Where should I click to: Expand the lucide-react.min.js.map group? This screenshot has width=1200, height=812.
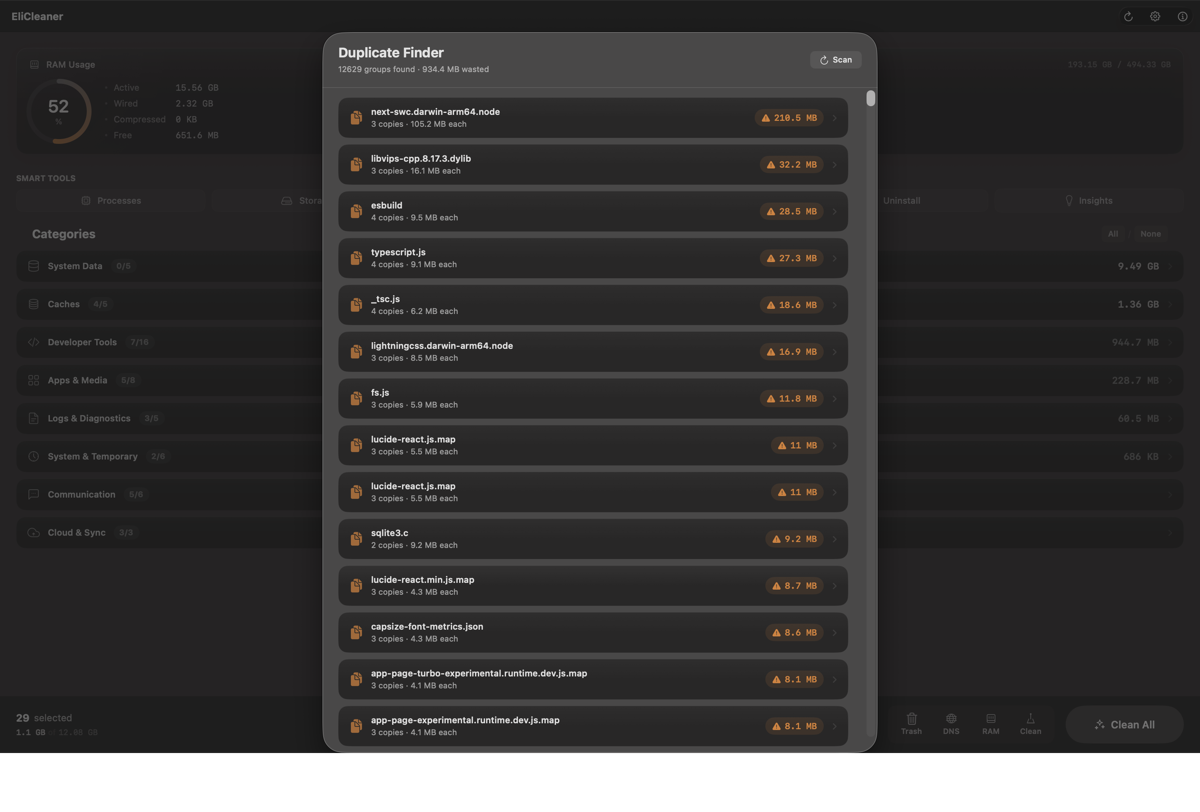835,585
